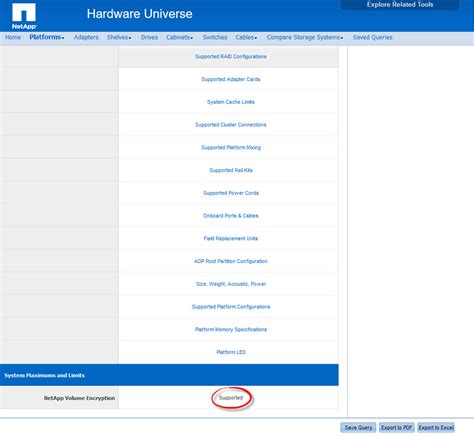Viewport: 474px width, 436px height.
Task: Open System Cache Limits link
Action: pos(231,102)
